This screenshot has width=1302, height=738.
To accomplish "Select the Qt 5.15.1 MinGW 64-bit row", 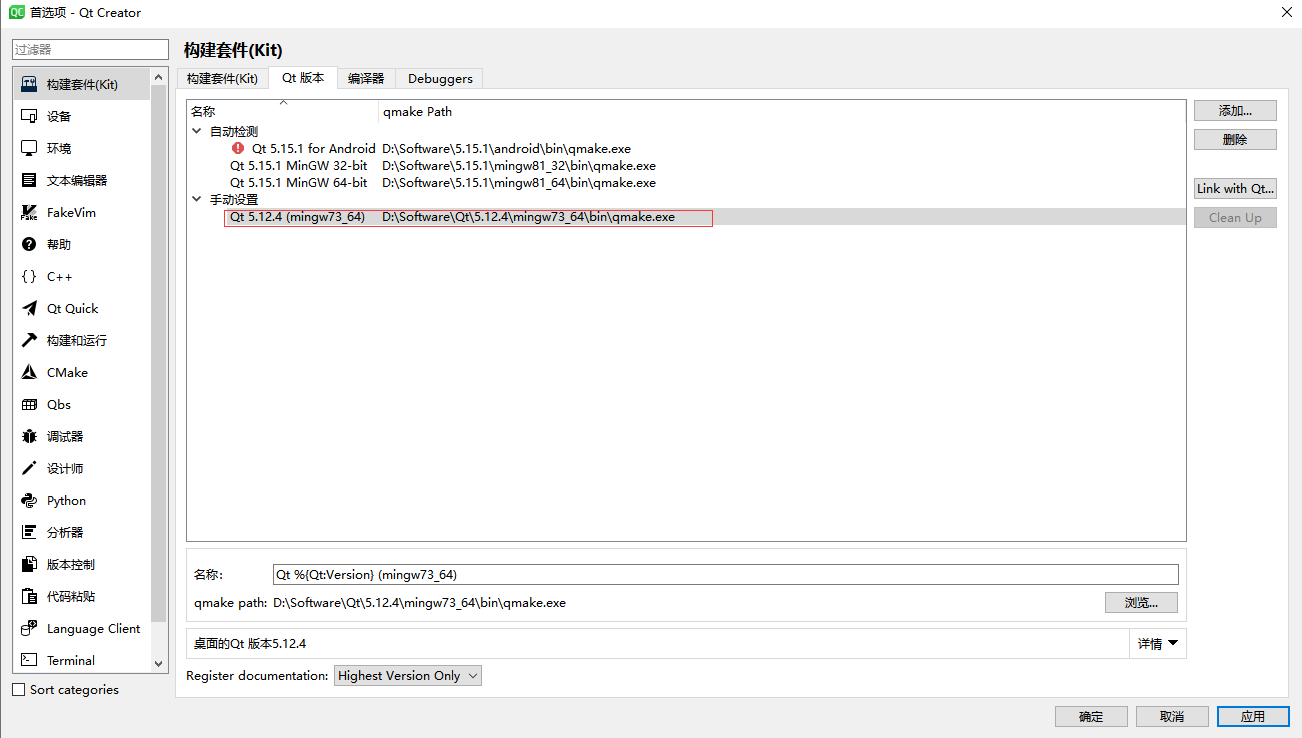I will [686, 182].
